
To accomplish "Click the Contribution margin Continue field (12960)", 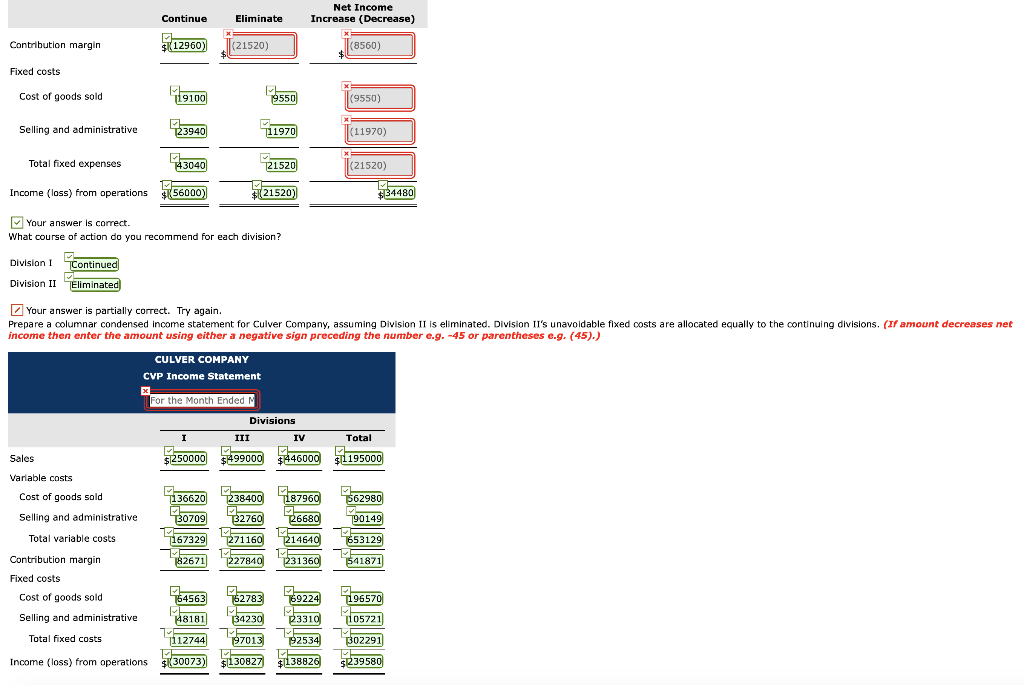I will [x=187, y=46].
